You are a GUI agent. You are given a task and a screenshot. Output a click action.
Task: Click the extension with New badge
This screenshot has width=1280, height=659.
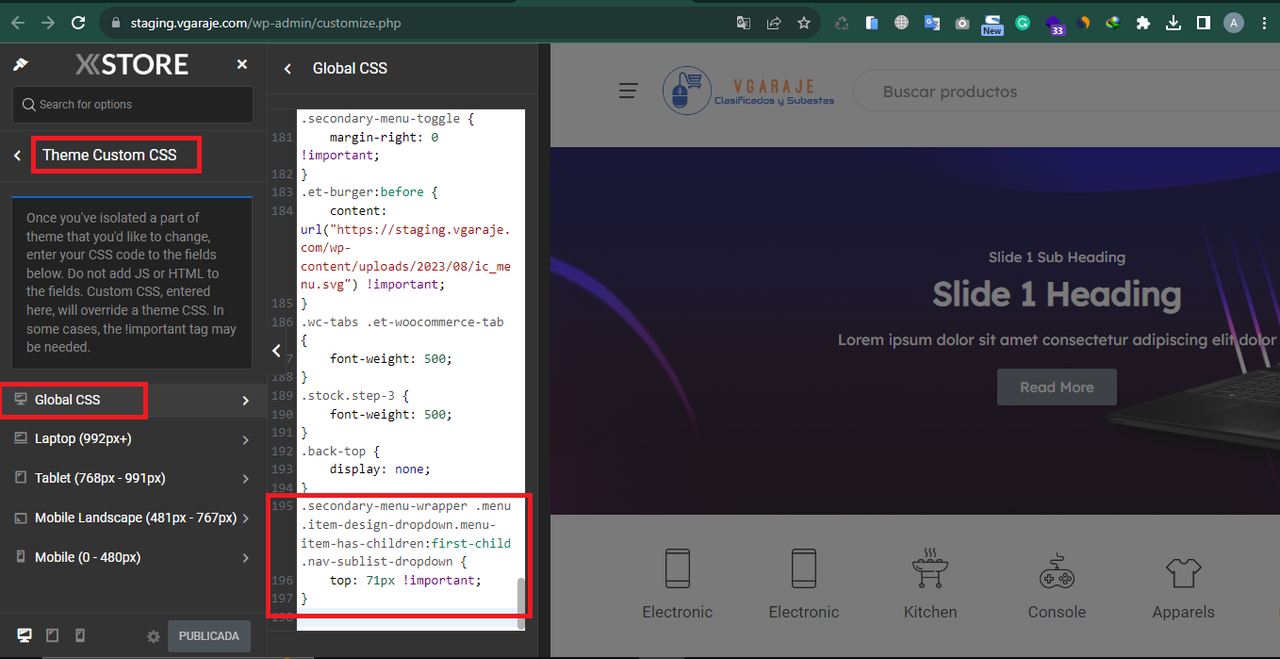(992, 24)
